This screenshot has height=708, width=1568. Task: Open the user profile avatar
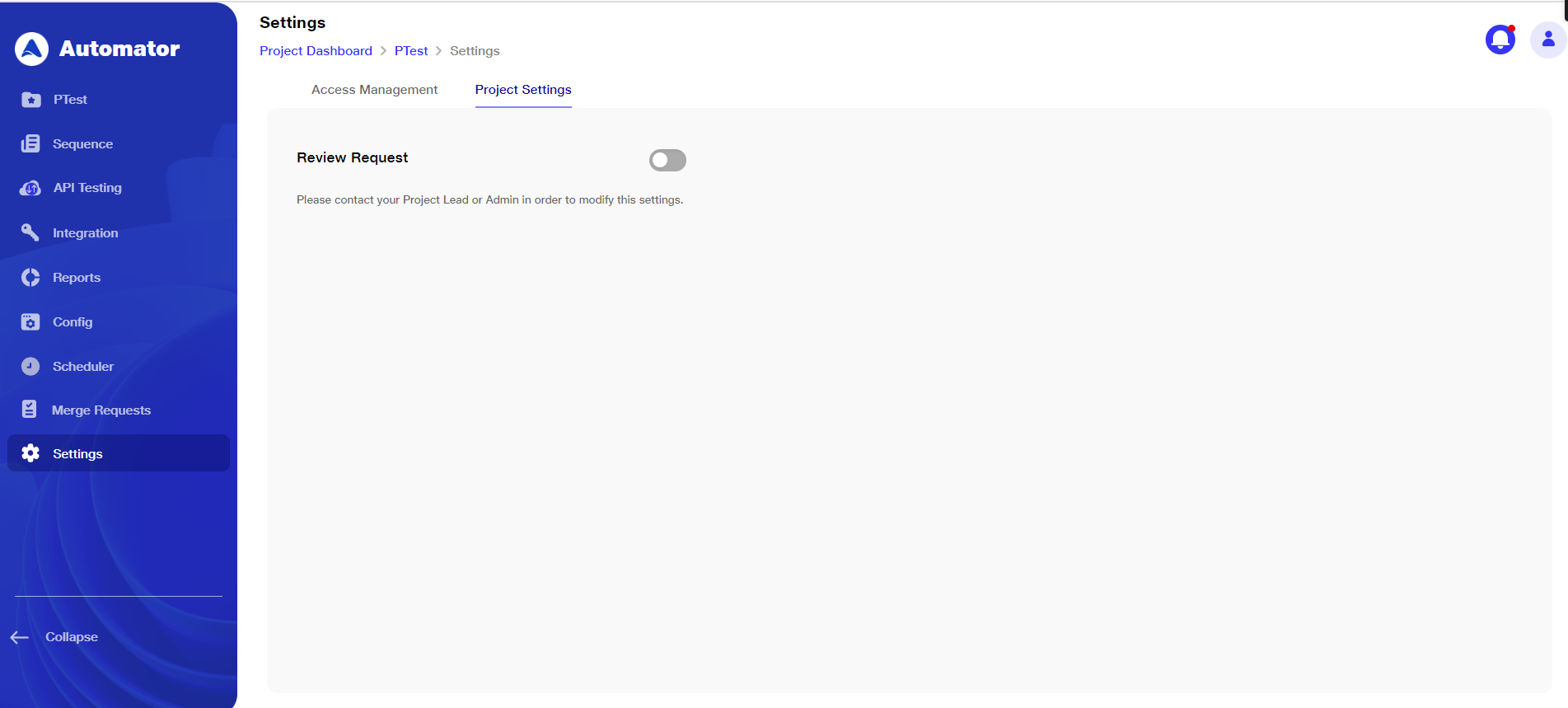click(x=1548, y=40)
